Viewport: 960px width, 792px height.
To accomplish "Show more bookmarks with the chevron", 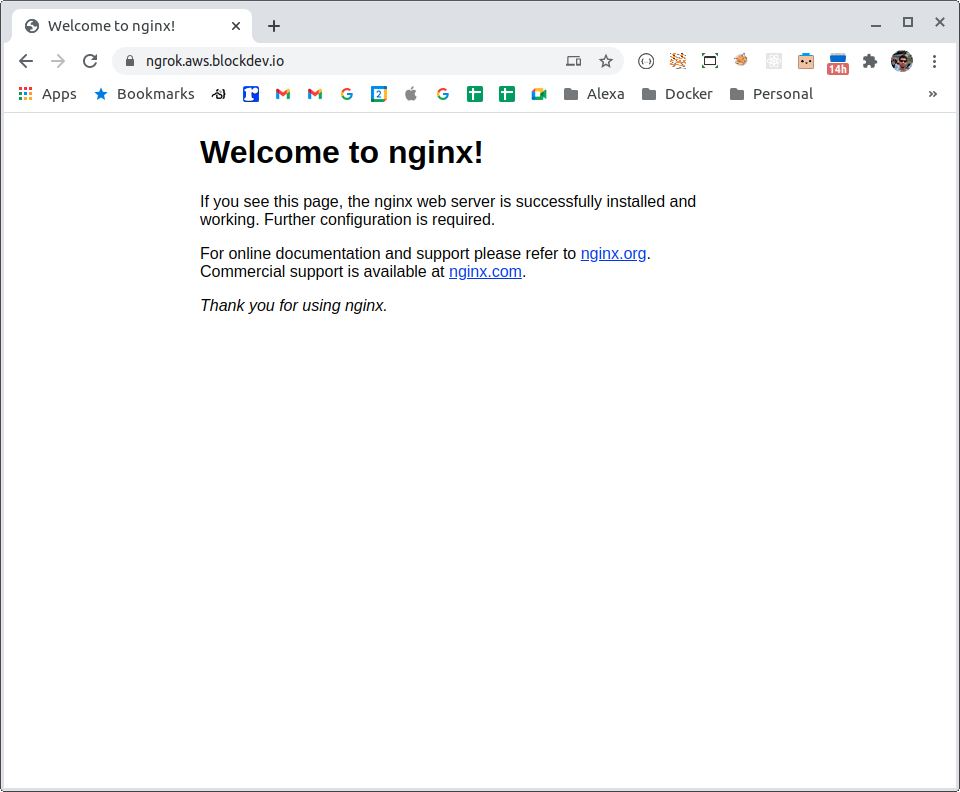I will [x=932, y=94].
